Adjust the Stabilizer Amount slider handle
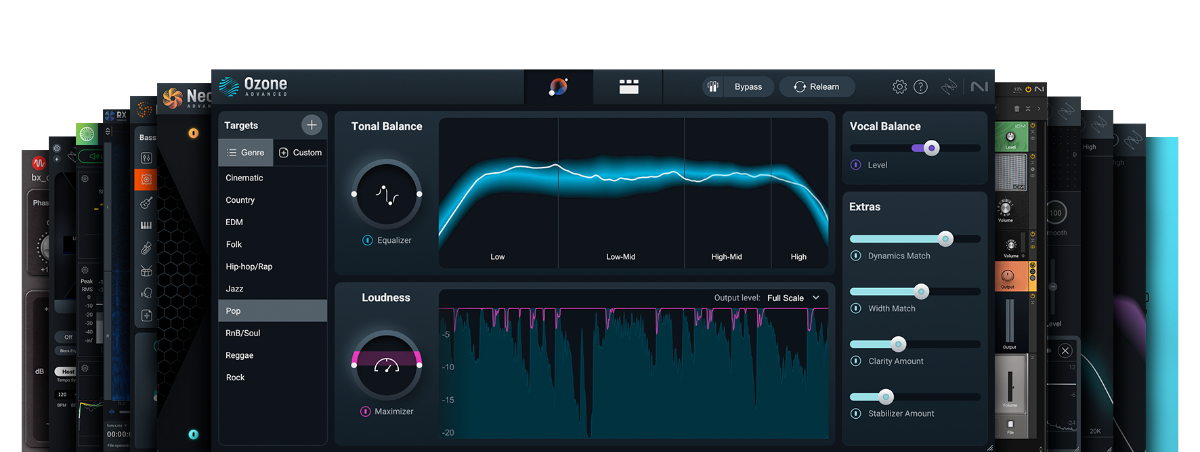This screenshot has height=452, width=1200. pyautogui.click(x=885, y=396)
